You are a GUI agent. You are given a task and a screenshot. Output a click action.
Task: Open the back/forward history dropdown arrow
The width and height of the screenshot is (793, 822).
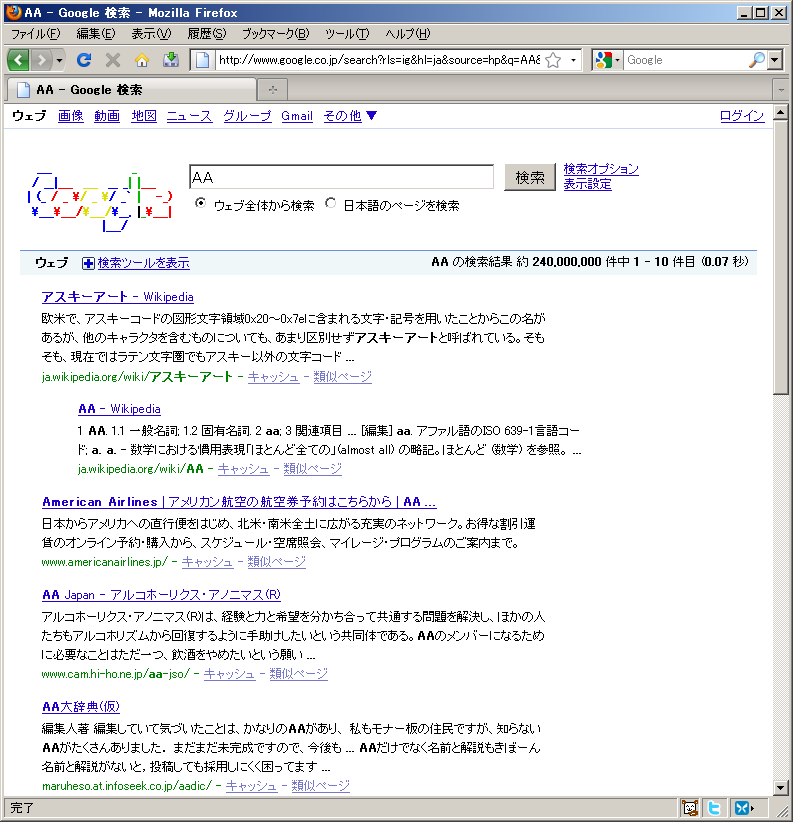coord(59,60)
